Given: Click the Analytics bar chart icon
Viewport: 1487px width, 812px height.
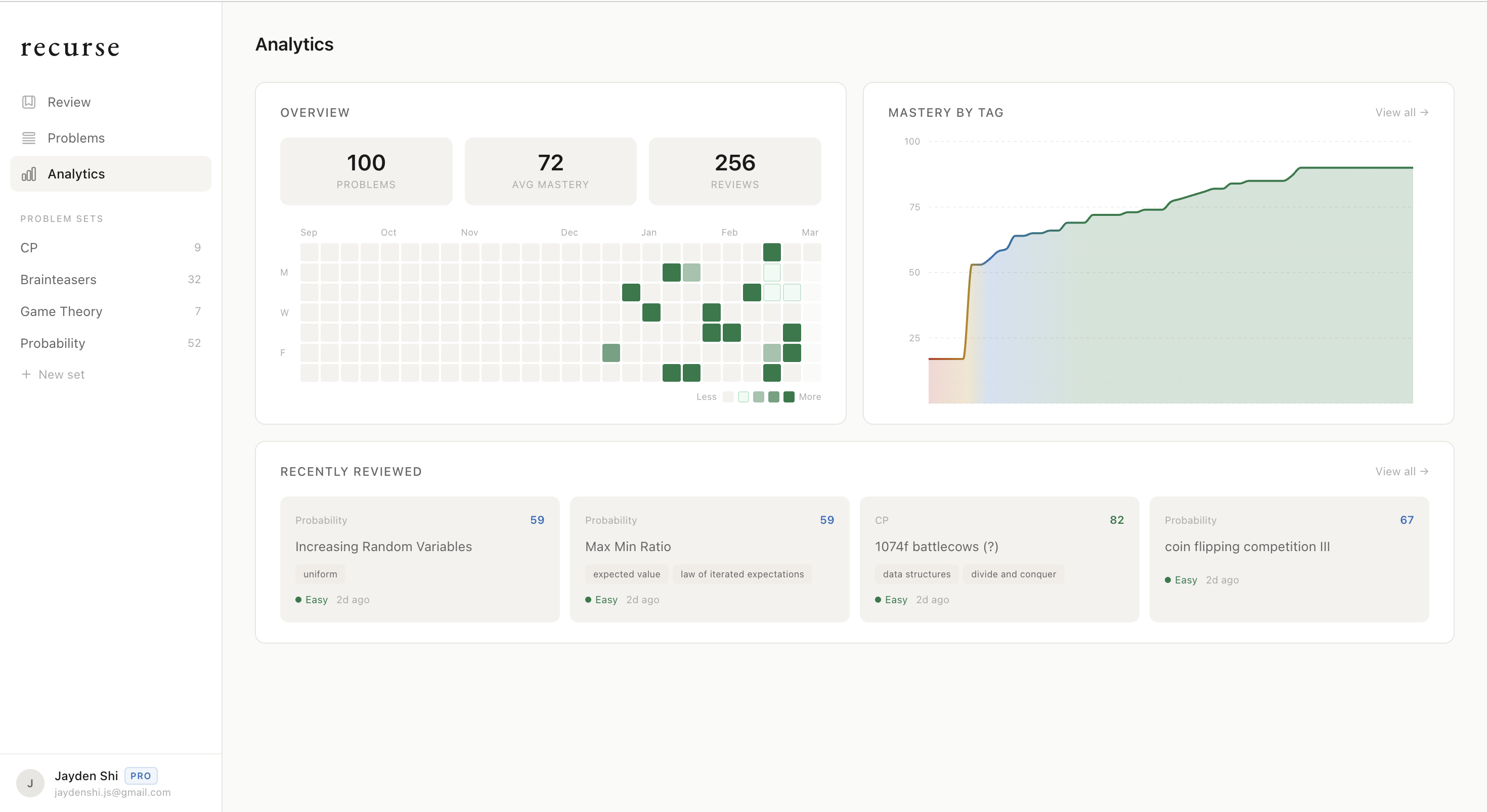Looking at the screenshot, I should point(29,174).
